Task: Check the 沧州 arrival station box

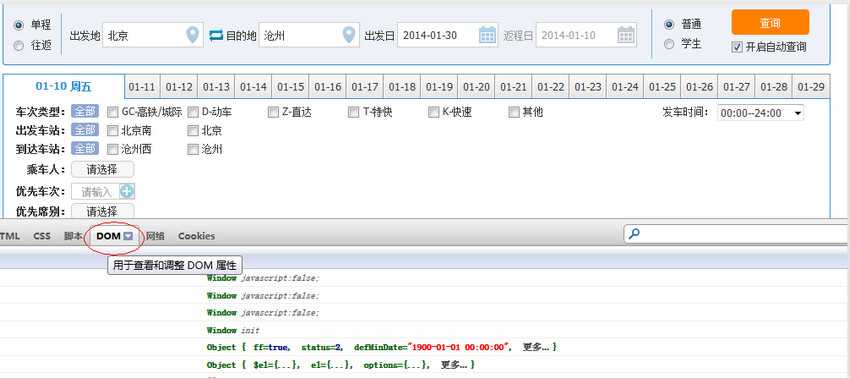Action: [x=193, y=149]
